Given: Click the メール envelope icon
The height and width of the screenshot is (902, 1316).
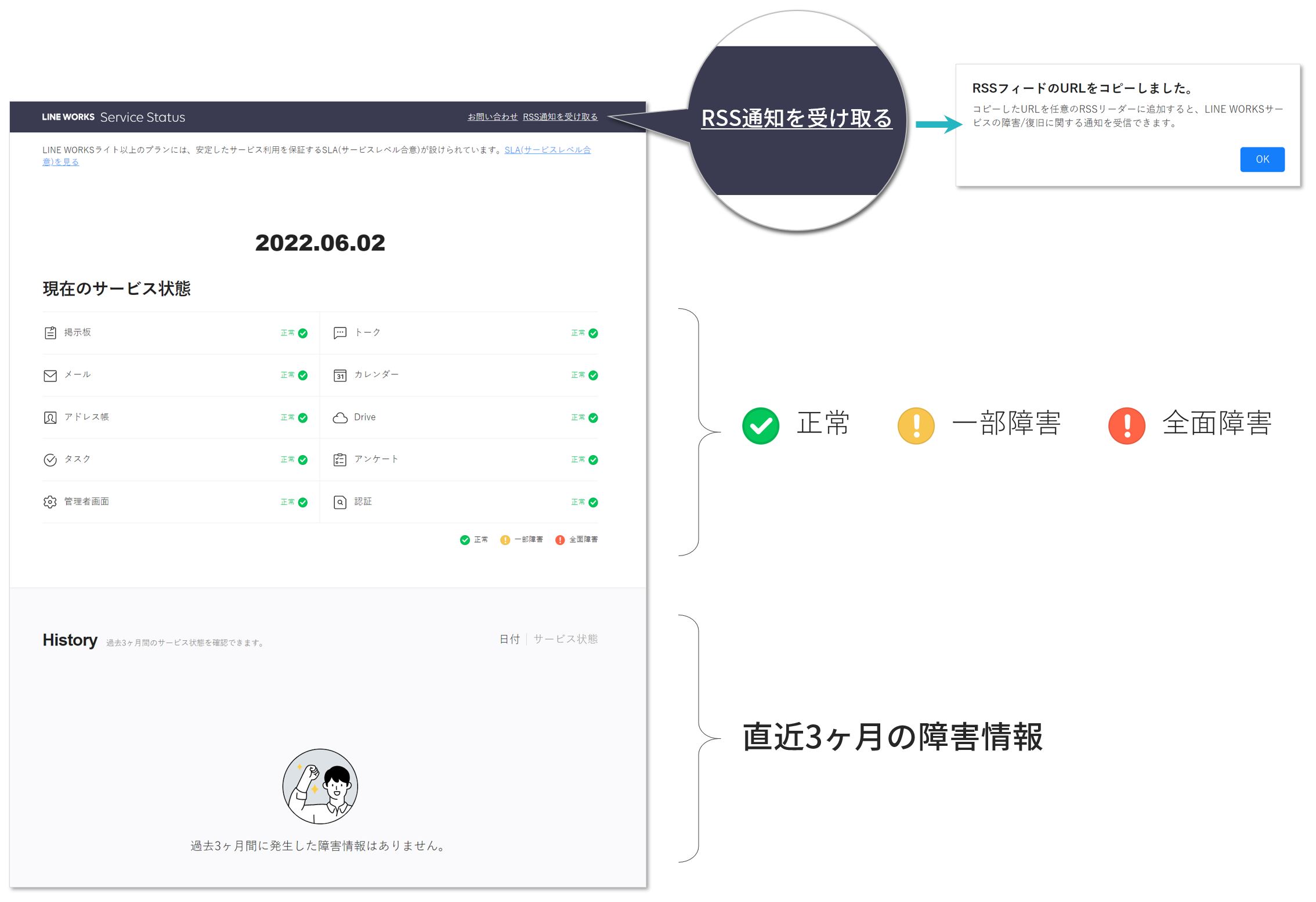Looking at the screenshot, I should pos(50,376).
